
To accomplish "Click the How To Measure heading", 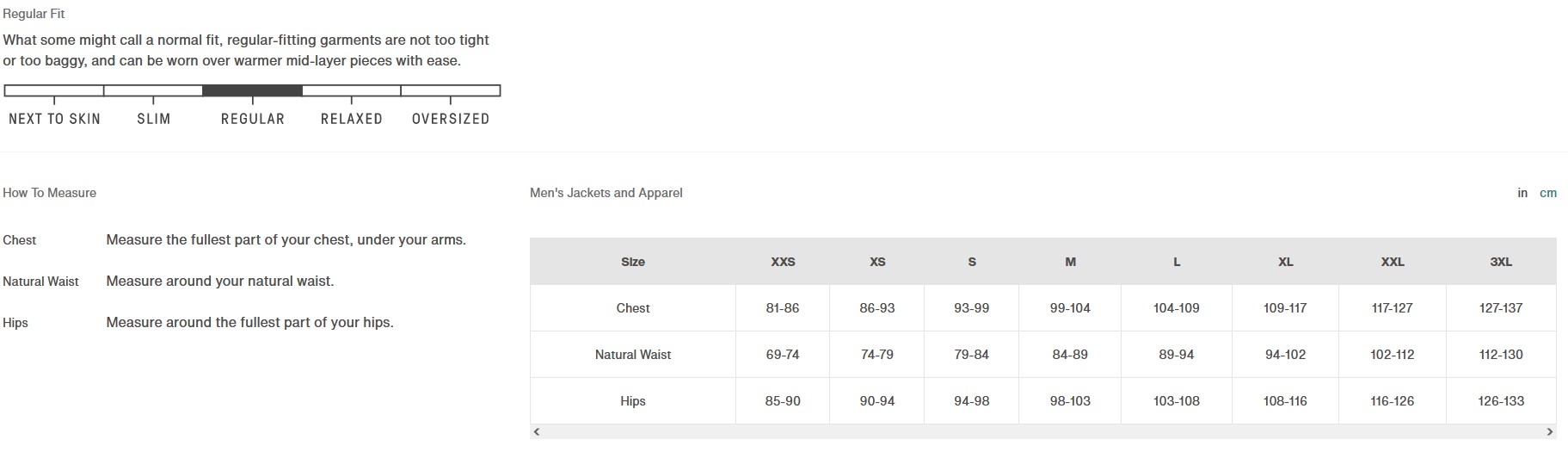I will click(49, 193).
